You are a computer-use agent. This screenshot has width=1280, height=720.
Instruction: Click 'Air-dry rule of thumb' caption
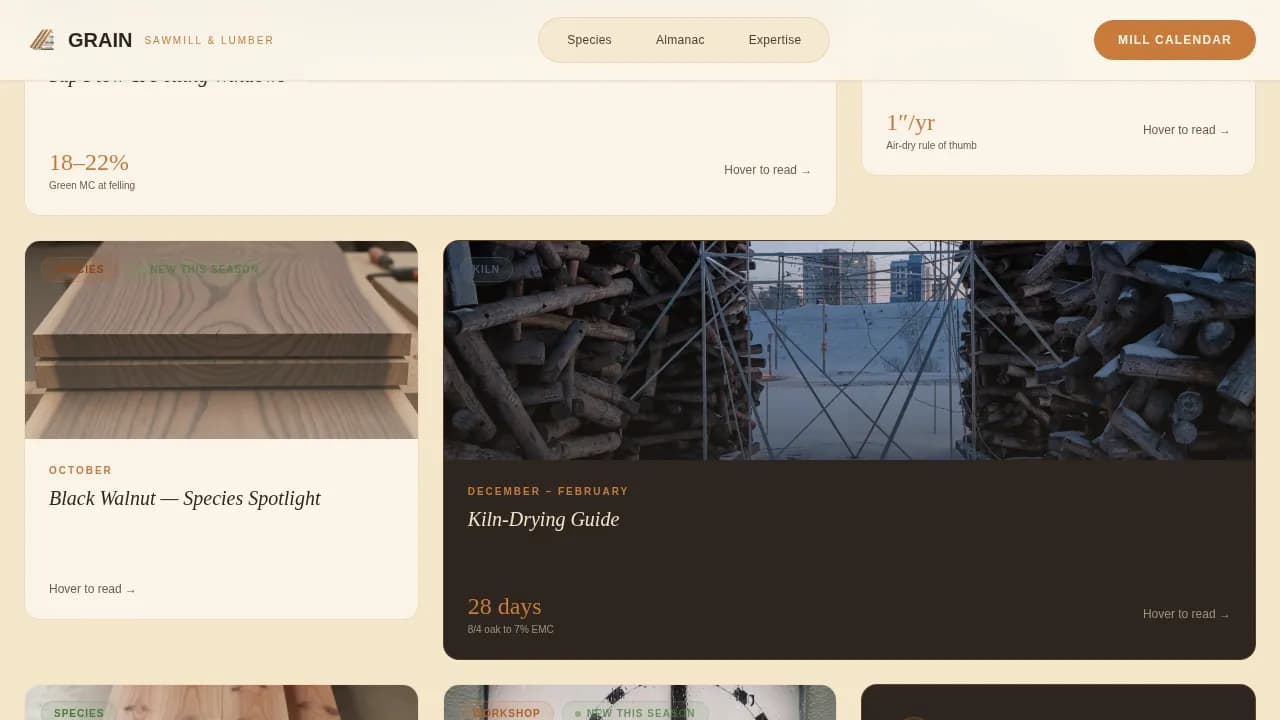[931, 145]
